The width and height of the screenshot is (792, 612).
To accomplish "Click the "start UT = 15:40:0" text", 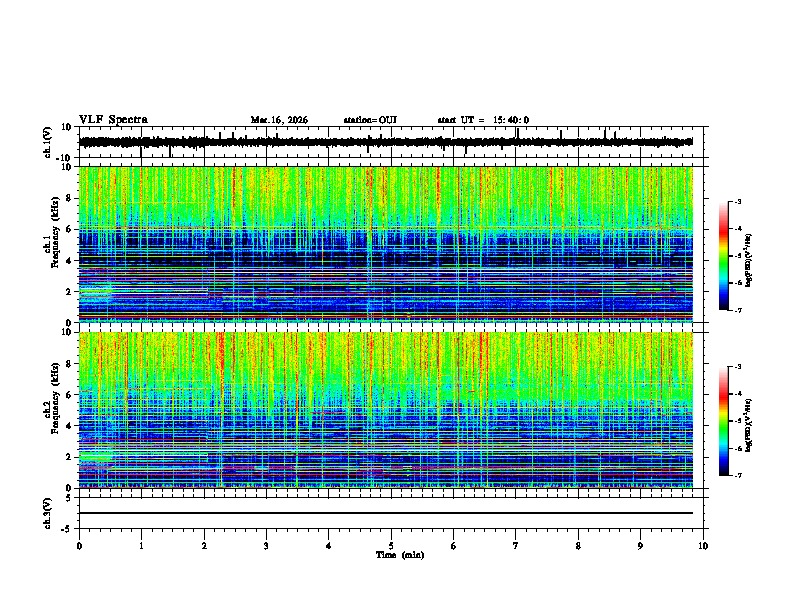I will pos(483,120).
